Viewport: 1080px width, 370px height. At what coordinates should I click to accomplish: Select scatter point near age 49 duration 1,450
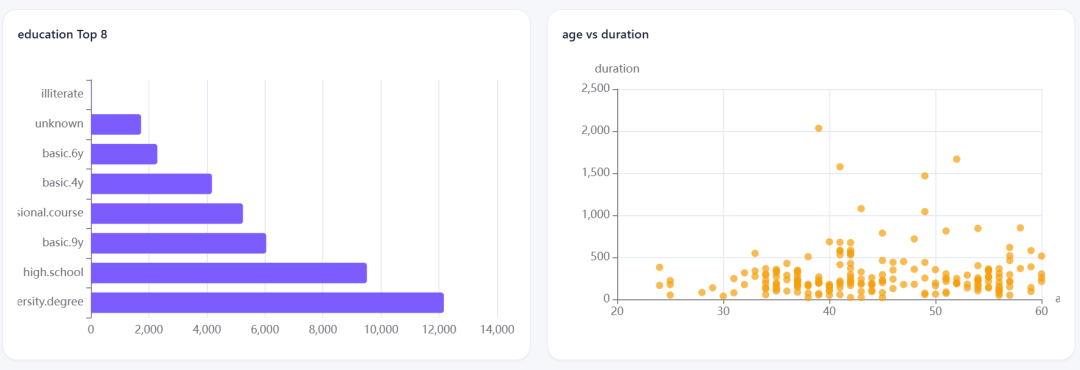[x=924, y=176]
